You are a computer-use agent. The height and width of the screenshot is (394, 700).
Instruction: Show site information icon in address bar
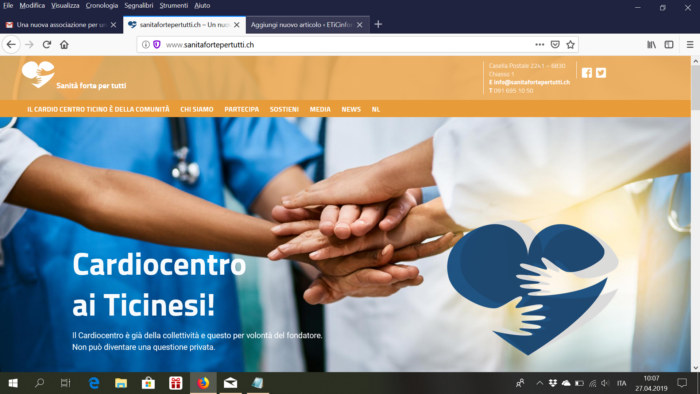pyautogui.click(x=146, y=45)
